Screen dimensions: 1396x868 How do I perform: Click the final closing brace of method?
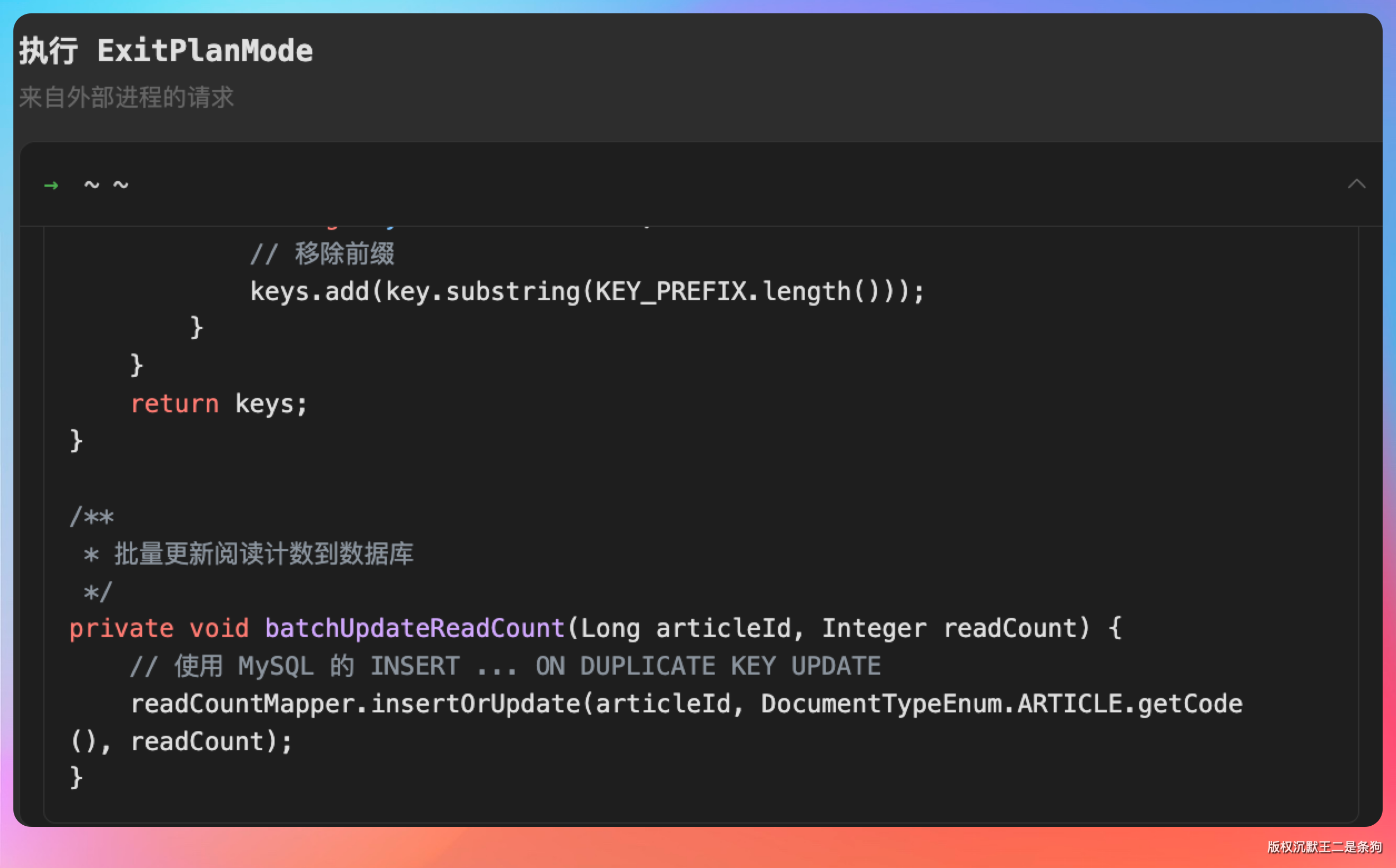pyautogui.click(x=76, y=777)
